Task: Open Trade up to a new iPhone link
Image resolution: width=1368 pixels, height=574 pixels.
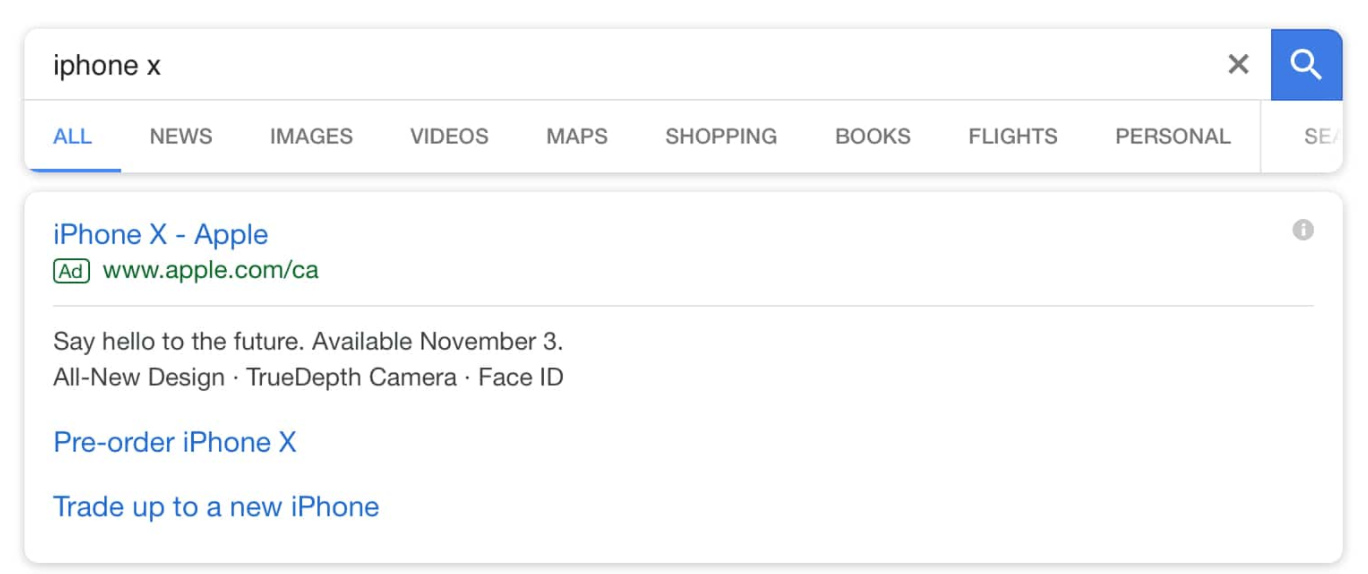Action: tap(216, 507)
